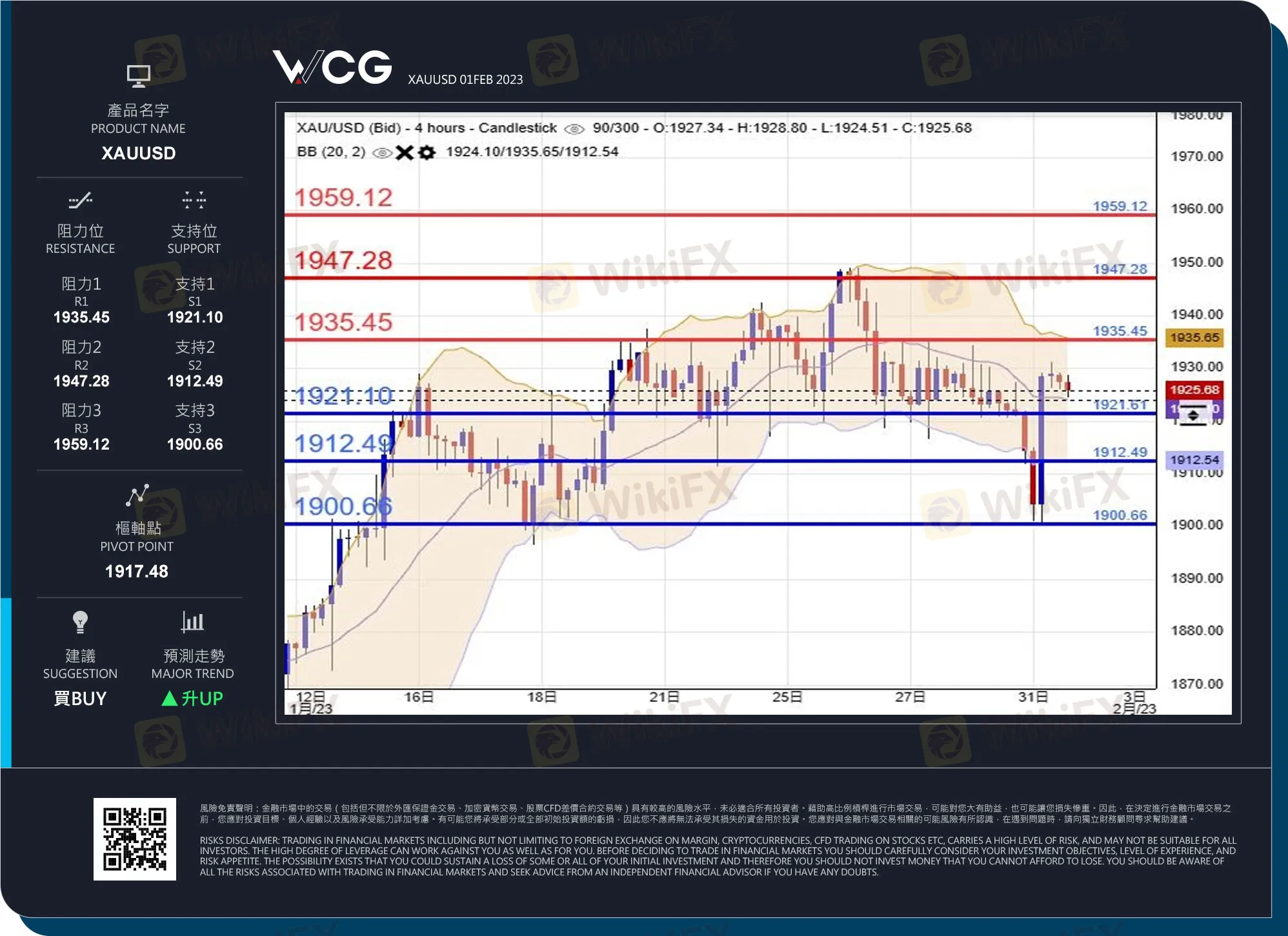
Task: Click the support crosshair icon in sidebar
Action: coord(193,201)
